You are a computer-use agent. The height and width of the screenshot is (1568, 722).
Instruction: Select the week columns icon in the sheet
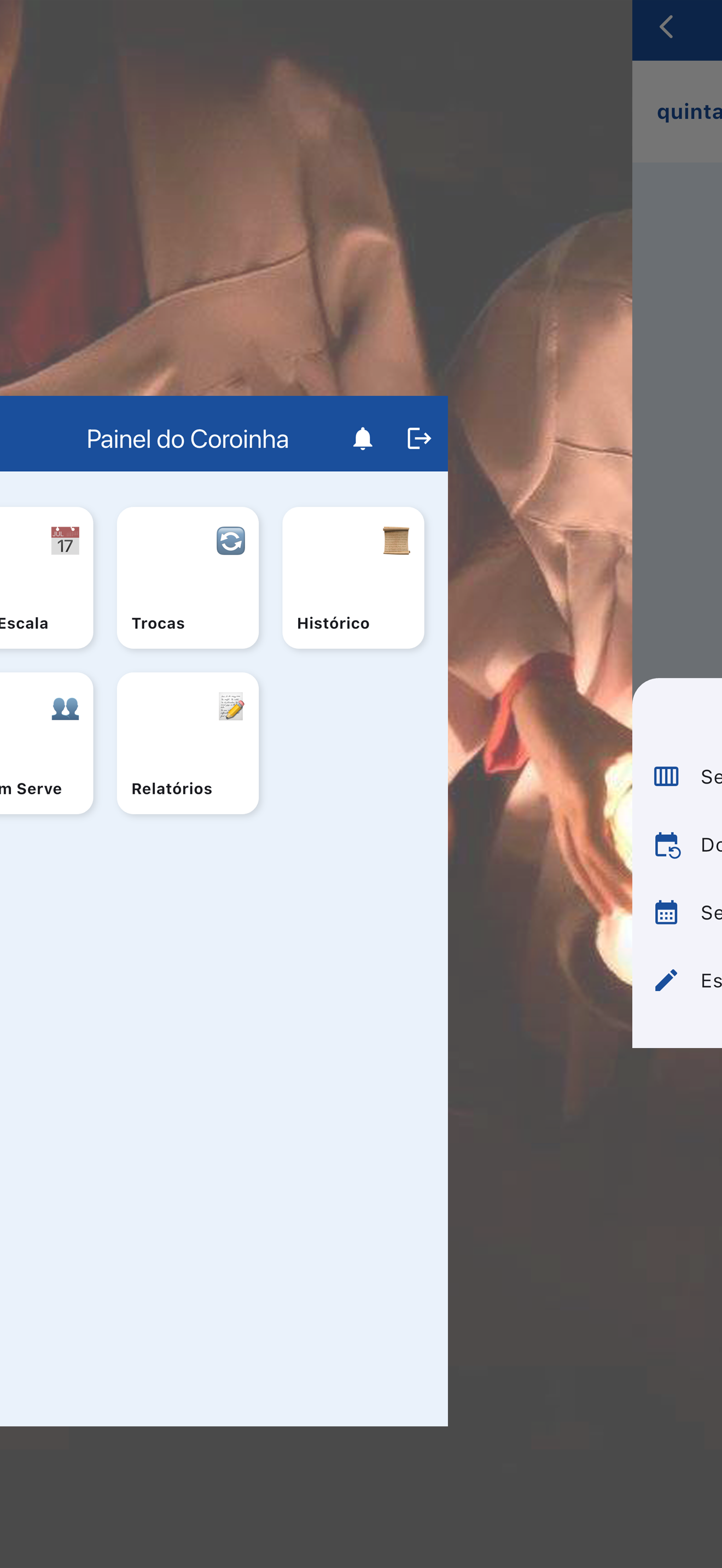tap(666, 776)
